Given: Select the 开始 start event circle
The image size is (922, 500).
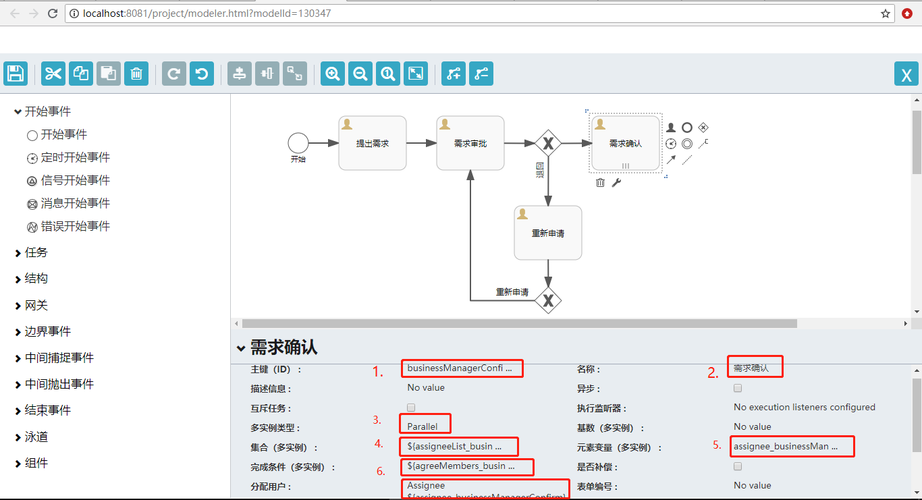Looking at the screenshot, I should tap(298, 143).
